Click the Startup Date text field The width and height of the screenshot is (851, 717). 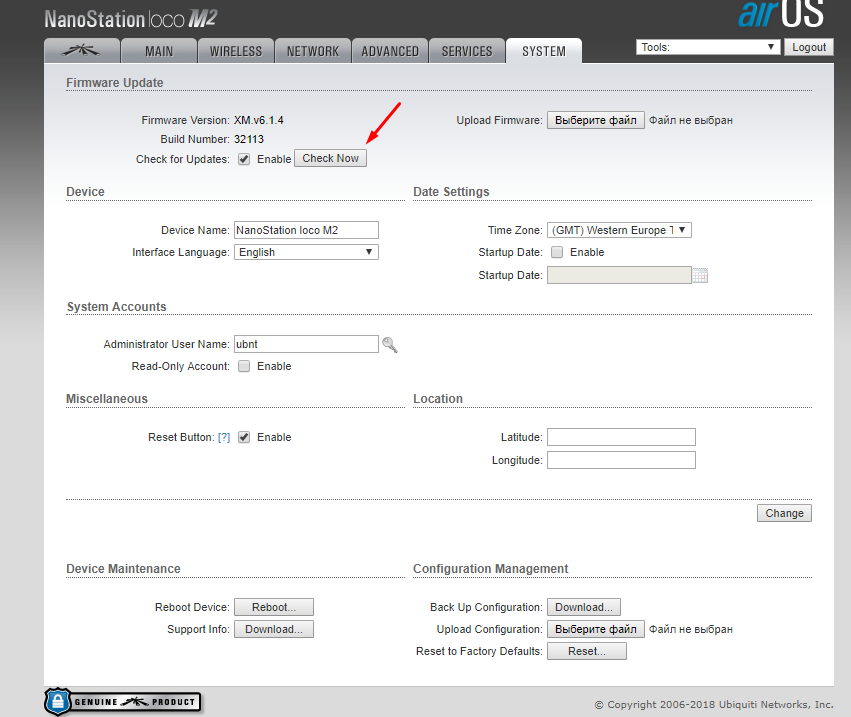[x=619, y=275]
